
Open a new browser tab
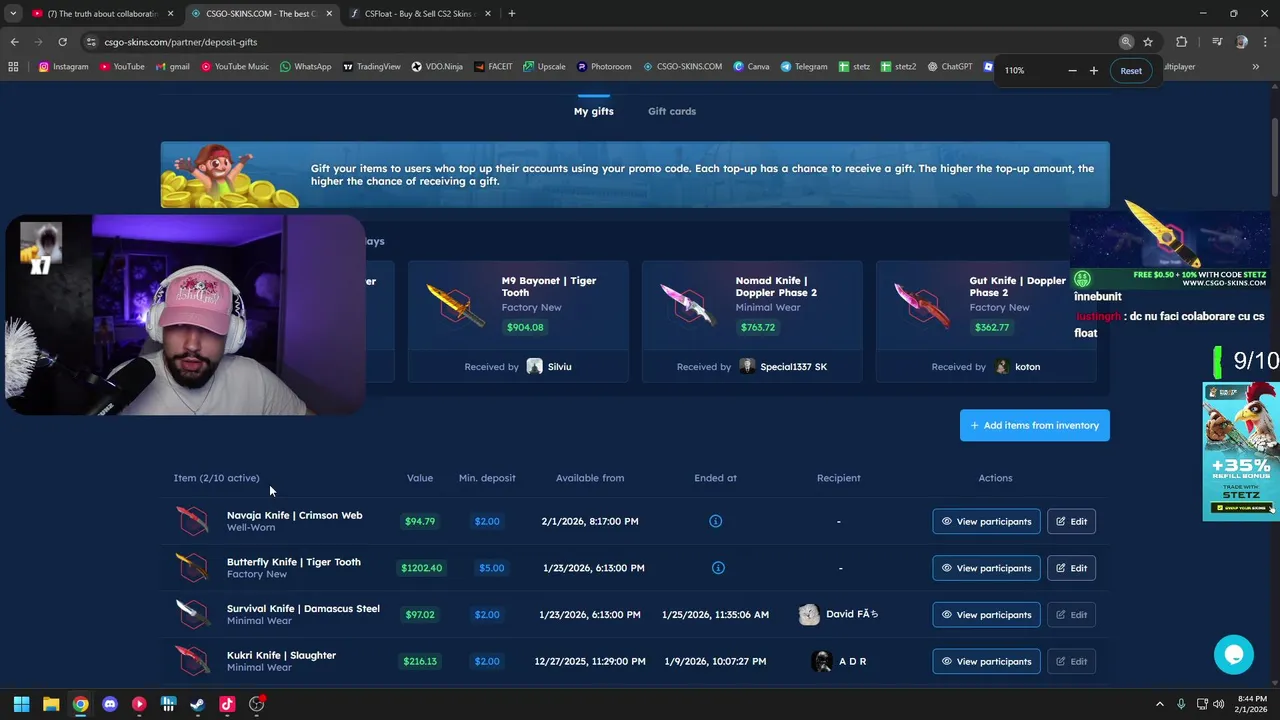(512, 14)
